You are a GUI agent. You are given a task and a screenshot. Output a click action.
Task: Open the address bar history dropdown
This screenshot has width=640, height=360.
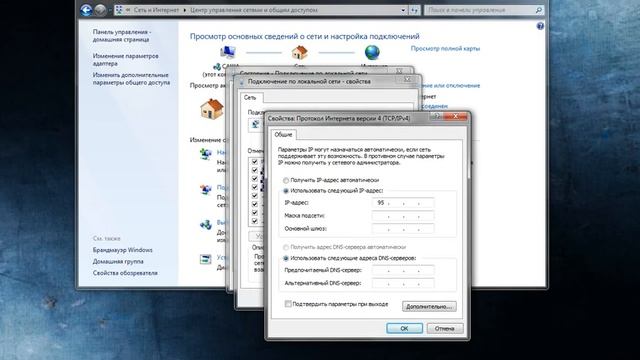(x=403, y=10)
